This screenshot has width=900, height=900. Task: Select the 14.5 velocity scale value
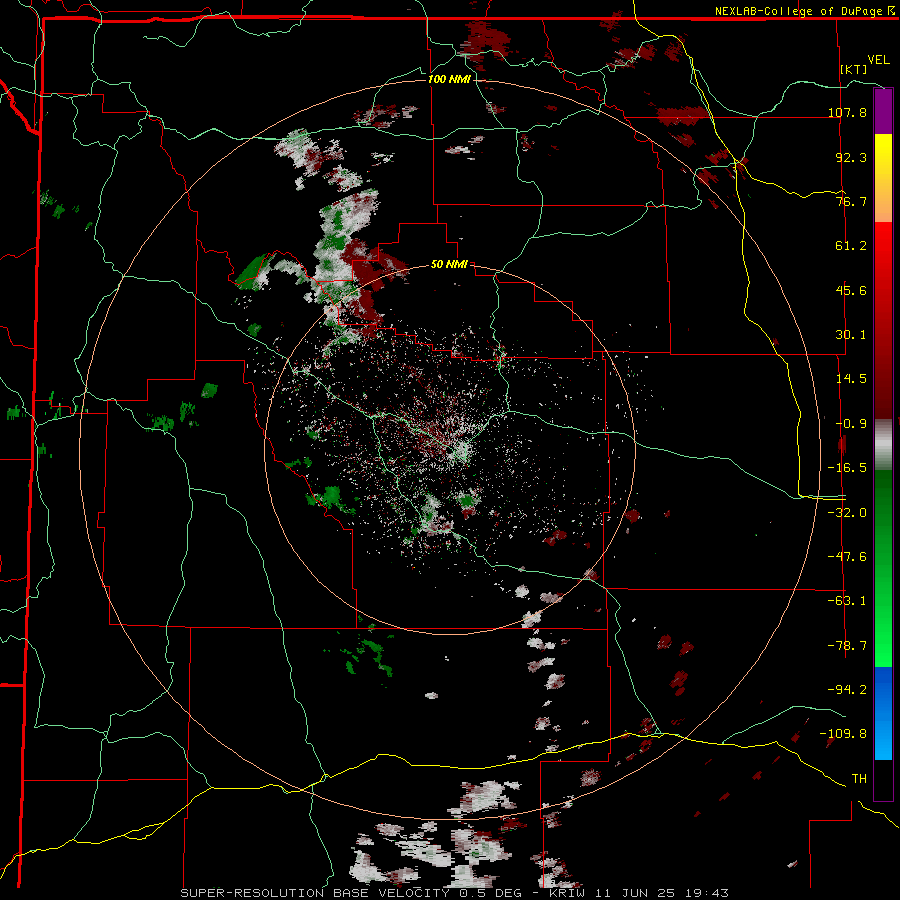851,379
